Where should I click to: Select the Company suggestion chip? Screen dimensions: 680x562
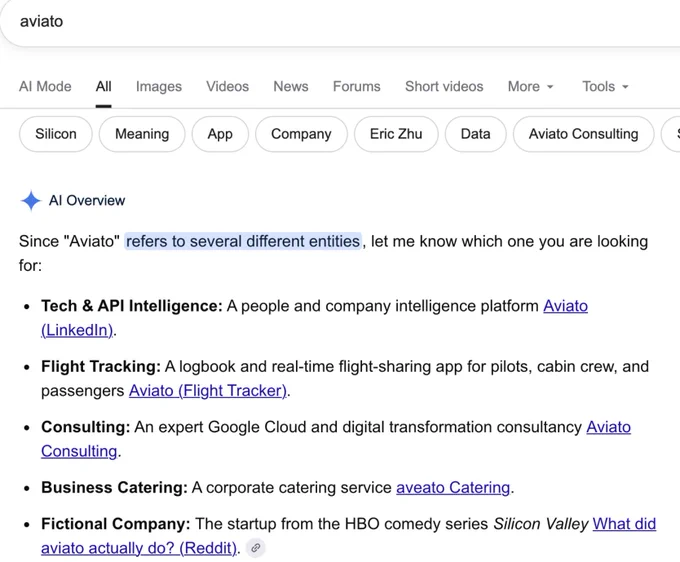pyautogui.click(x=301, y=134)
